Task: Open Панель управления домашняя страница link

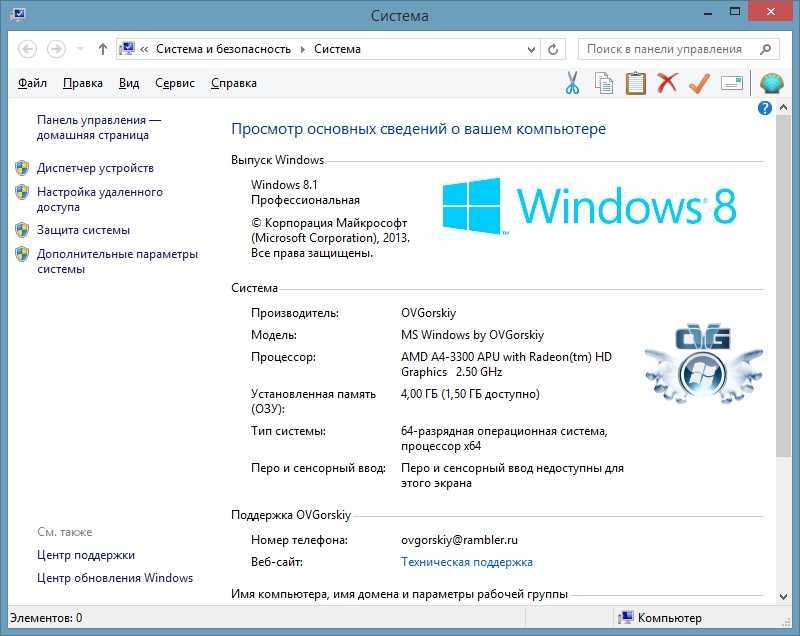Action: click(x=99, y=128)
